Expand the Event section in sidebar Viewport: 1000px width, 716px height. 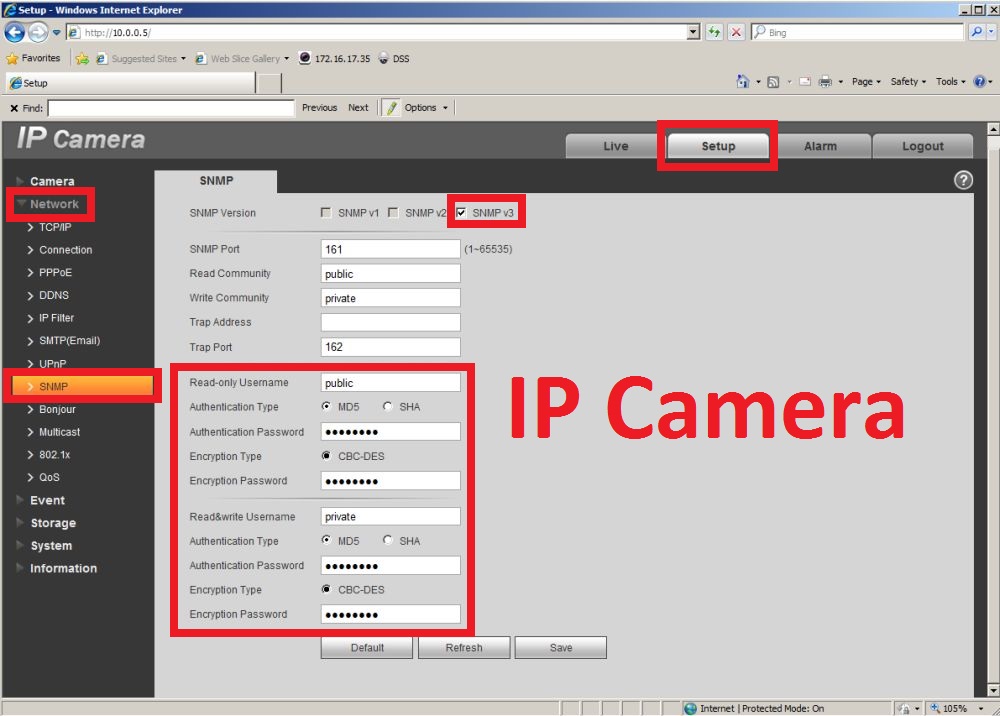tap(47, 500)
